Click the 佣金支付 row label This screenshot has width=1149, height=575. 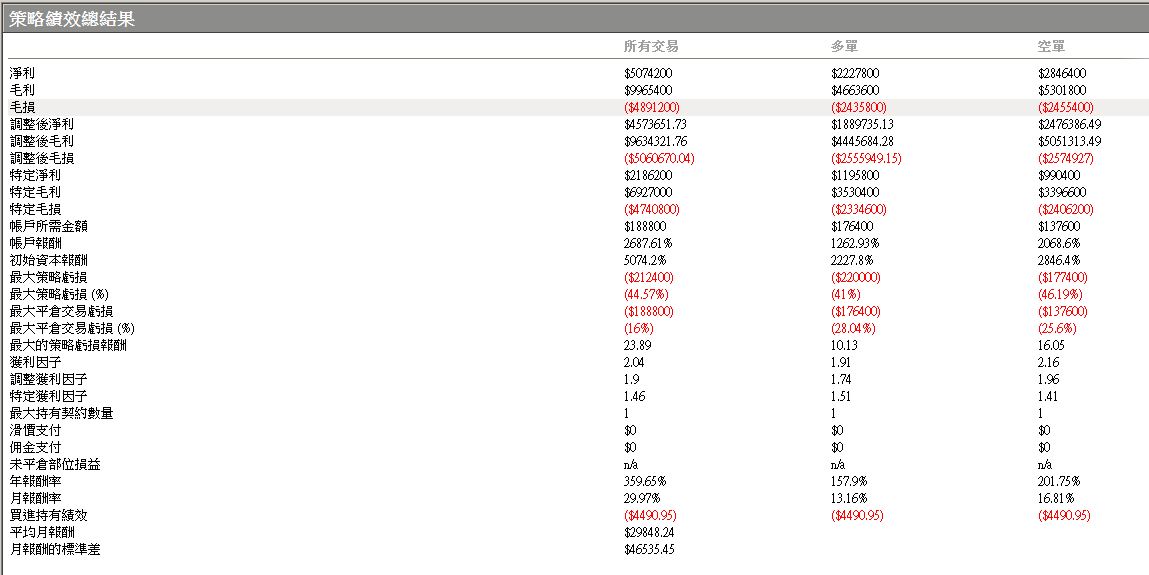[34, 447]
